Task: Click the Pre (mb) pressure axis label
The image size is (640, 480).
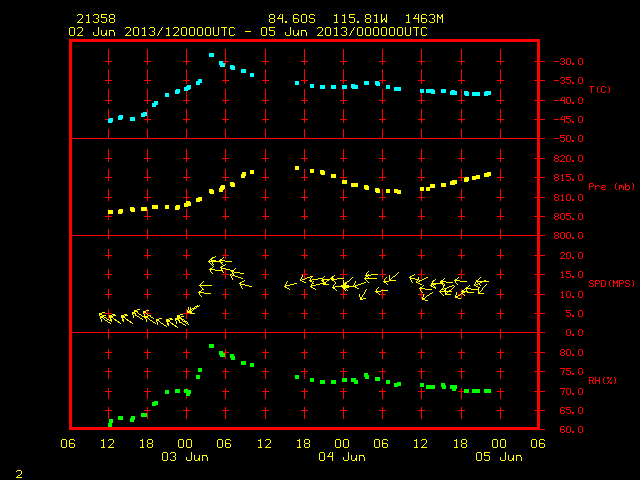Action: click(611, 187)
